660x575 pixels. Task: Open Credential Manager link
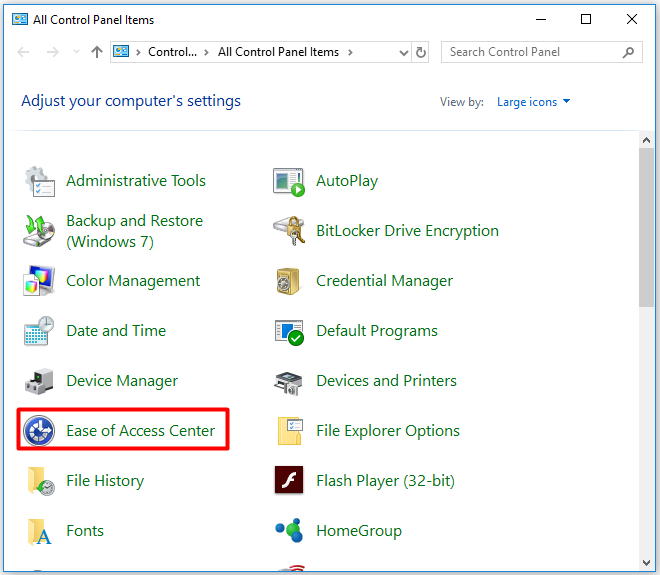click(x=384, y=281)
